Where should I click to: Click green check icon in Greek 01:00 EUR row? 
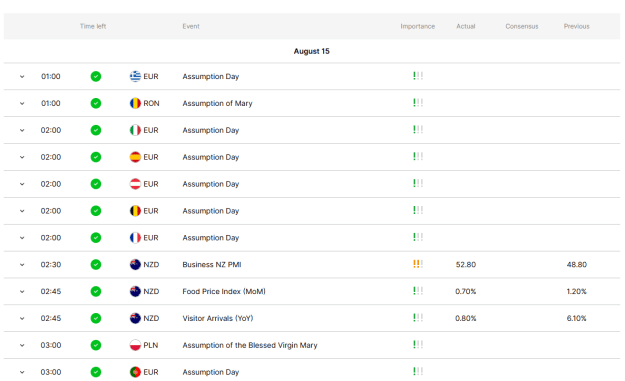[96, 76]
